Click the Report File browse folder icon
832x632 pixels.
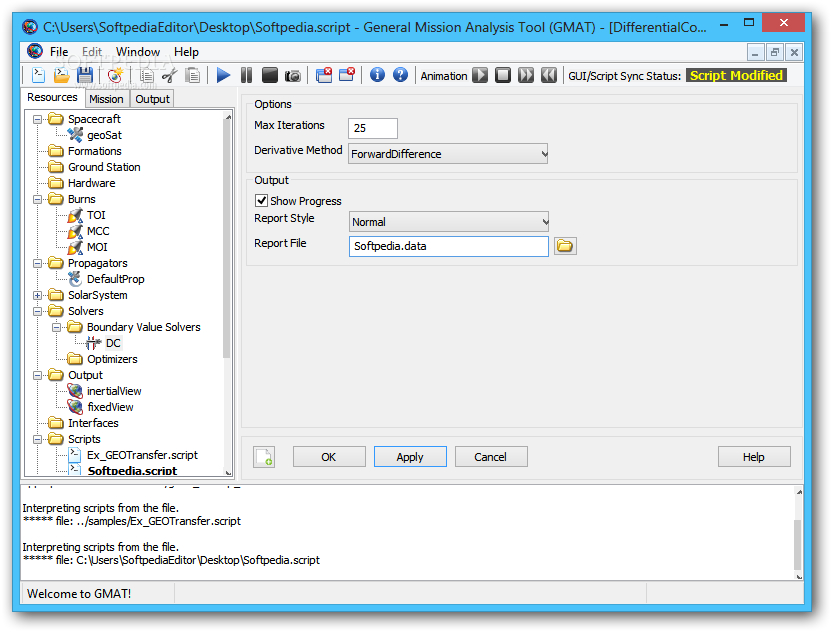pyautogui.click(x=565, y=246)
